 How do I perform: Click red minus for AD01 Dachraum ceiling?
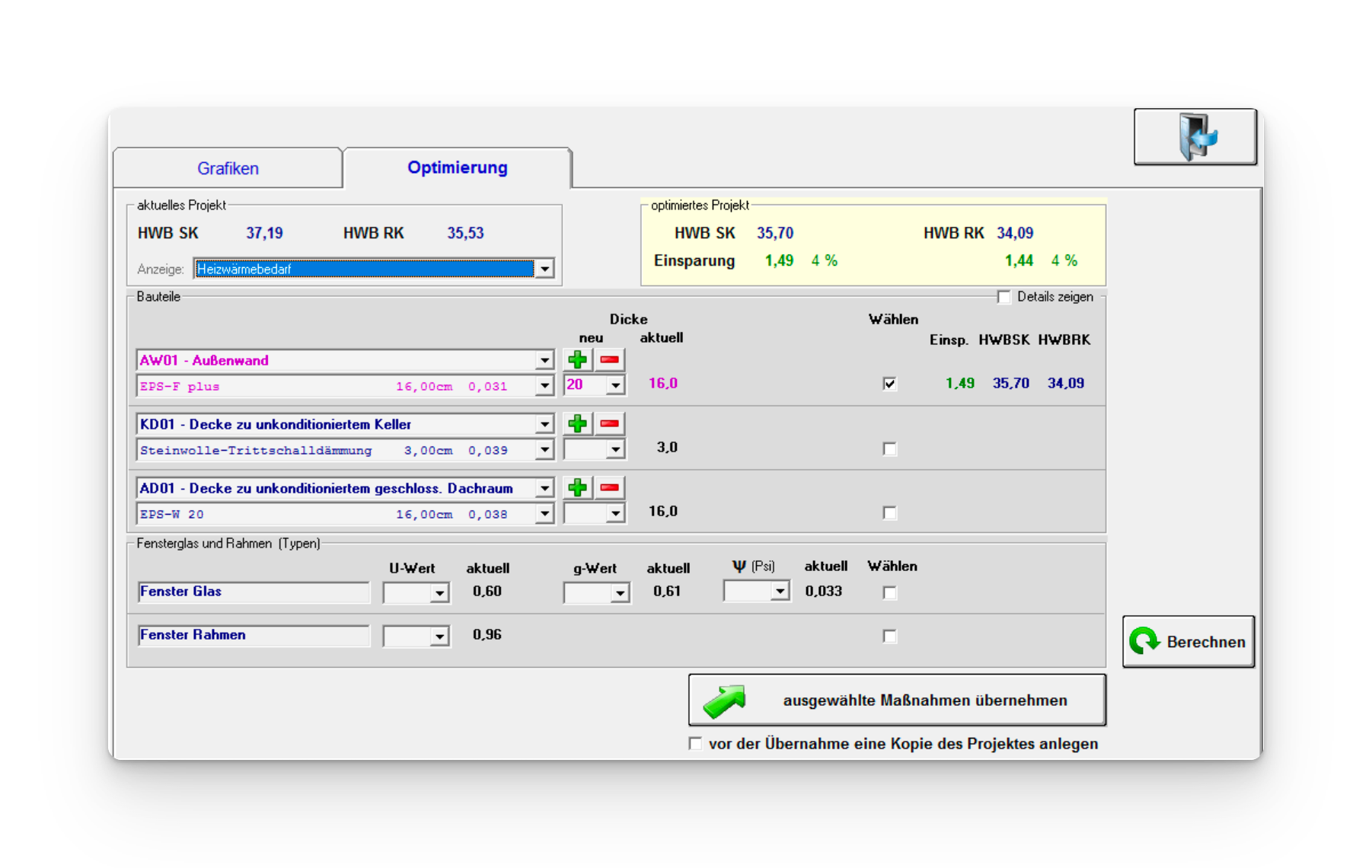tap(609, 488)
